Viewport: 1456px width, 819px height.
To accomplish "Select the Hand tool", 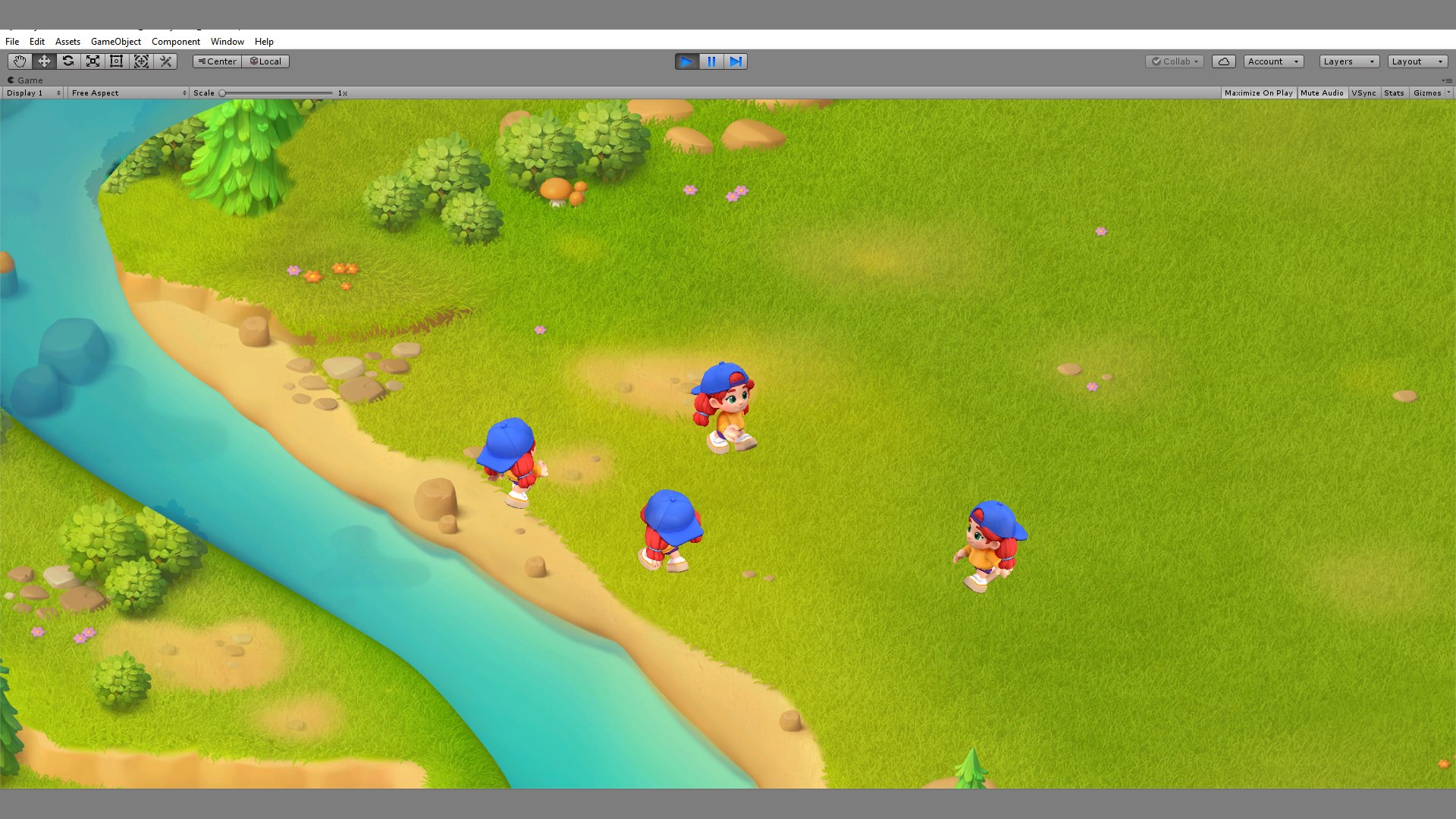I will click(x=20, y=61).
